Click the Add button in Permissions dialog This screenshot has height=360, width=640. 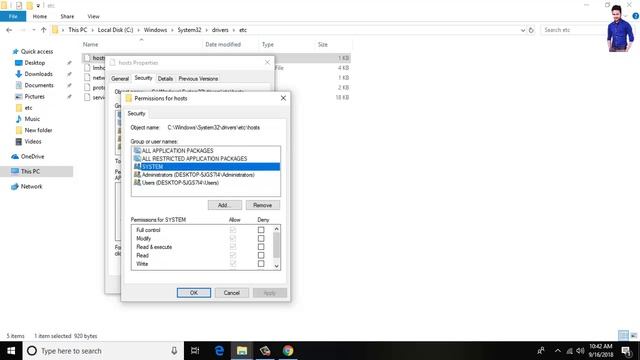point(224,205)
